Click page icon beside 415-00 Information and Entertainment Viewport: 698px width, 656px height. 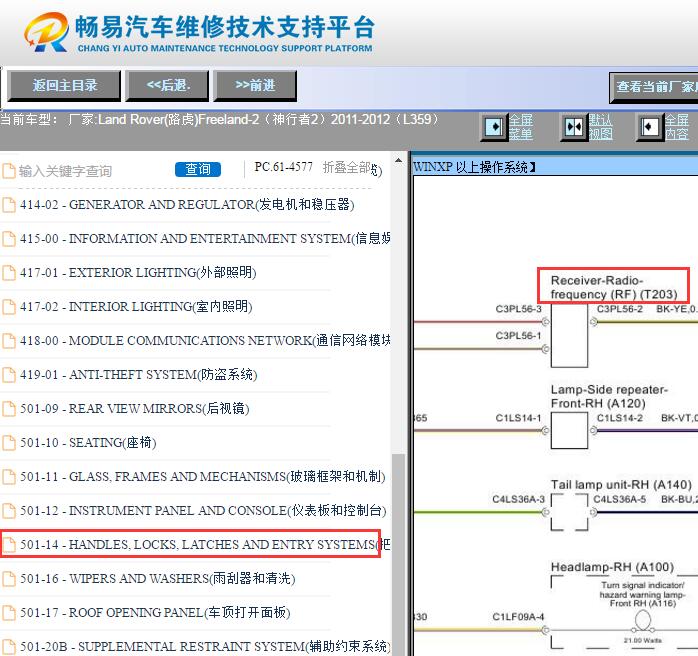(8, 239)
